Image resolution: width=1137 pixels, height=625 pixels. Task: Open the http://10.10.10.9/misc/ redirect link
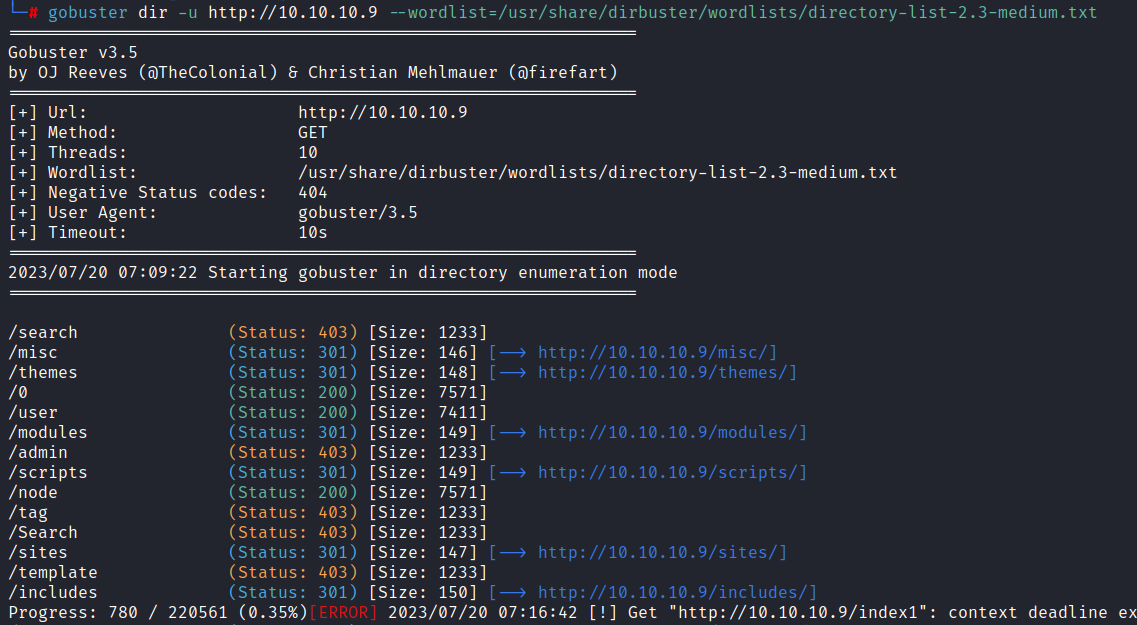[657, 352]
